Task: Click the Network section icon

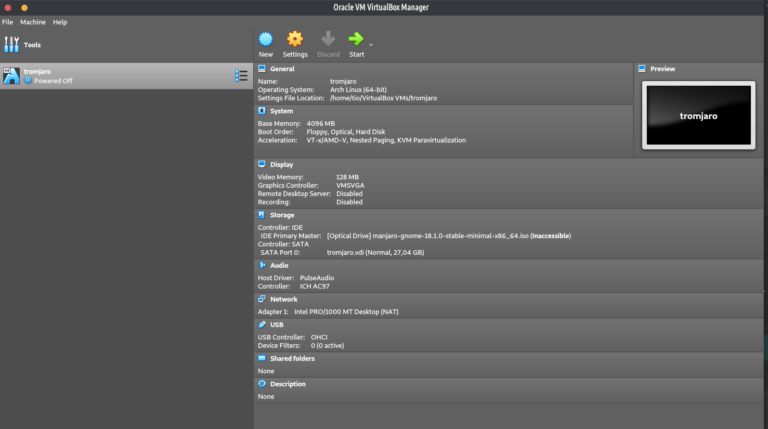Action: coord(262,299)
